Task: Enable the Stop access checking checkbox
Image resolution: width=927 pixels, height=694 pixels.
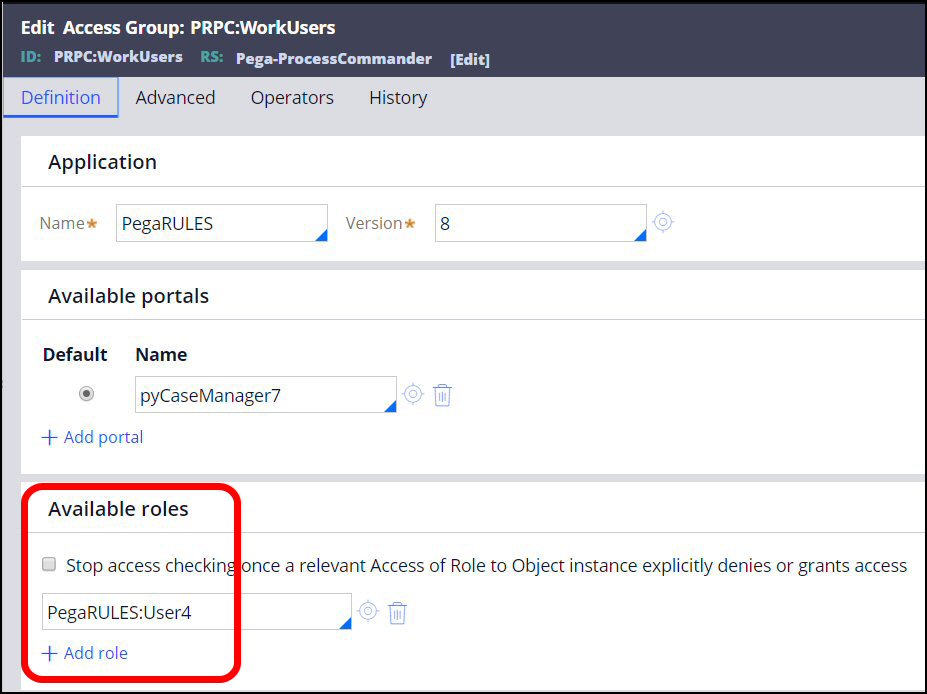Action: pos(49,565)
